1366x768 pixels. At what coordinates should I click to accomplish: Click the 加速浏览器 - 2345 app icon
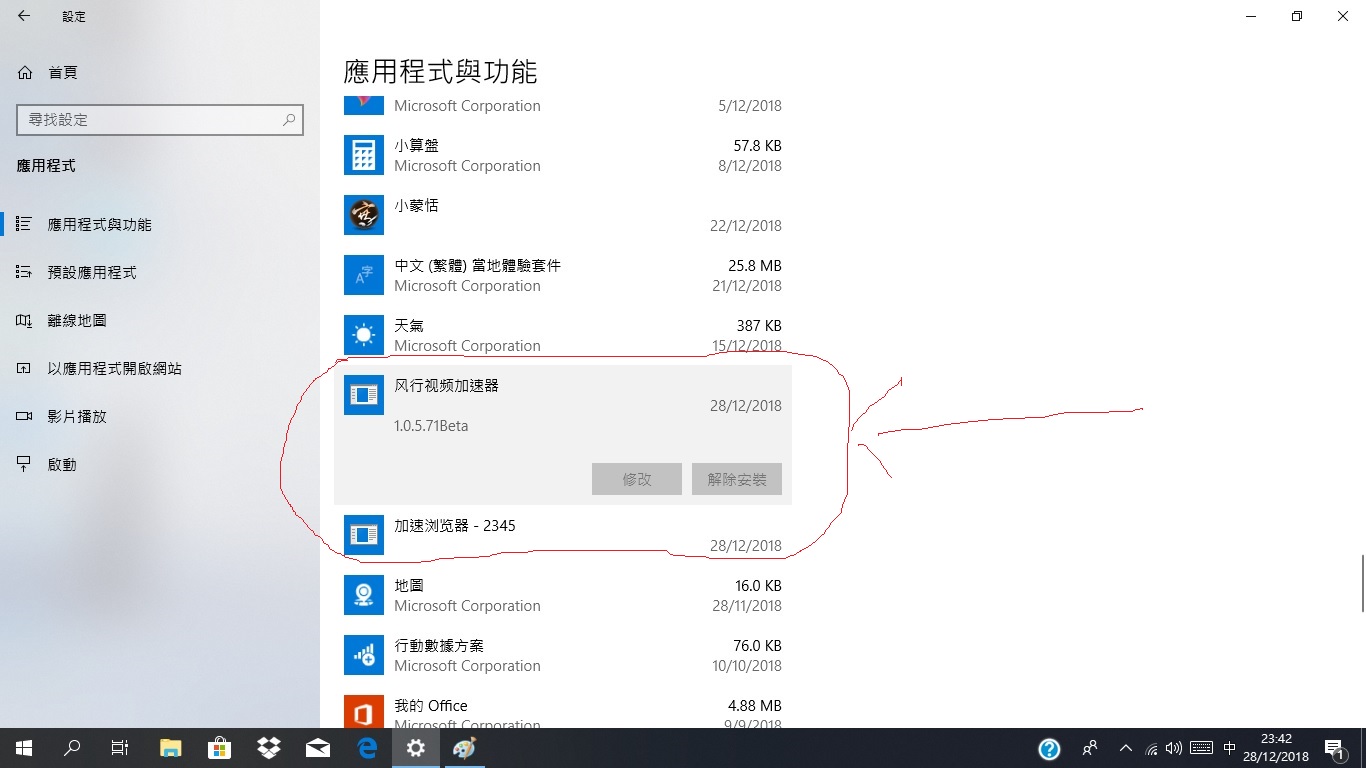[363, 535]
